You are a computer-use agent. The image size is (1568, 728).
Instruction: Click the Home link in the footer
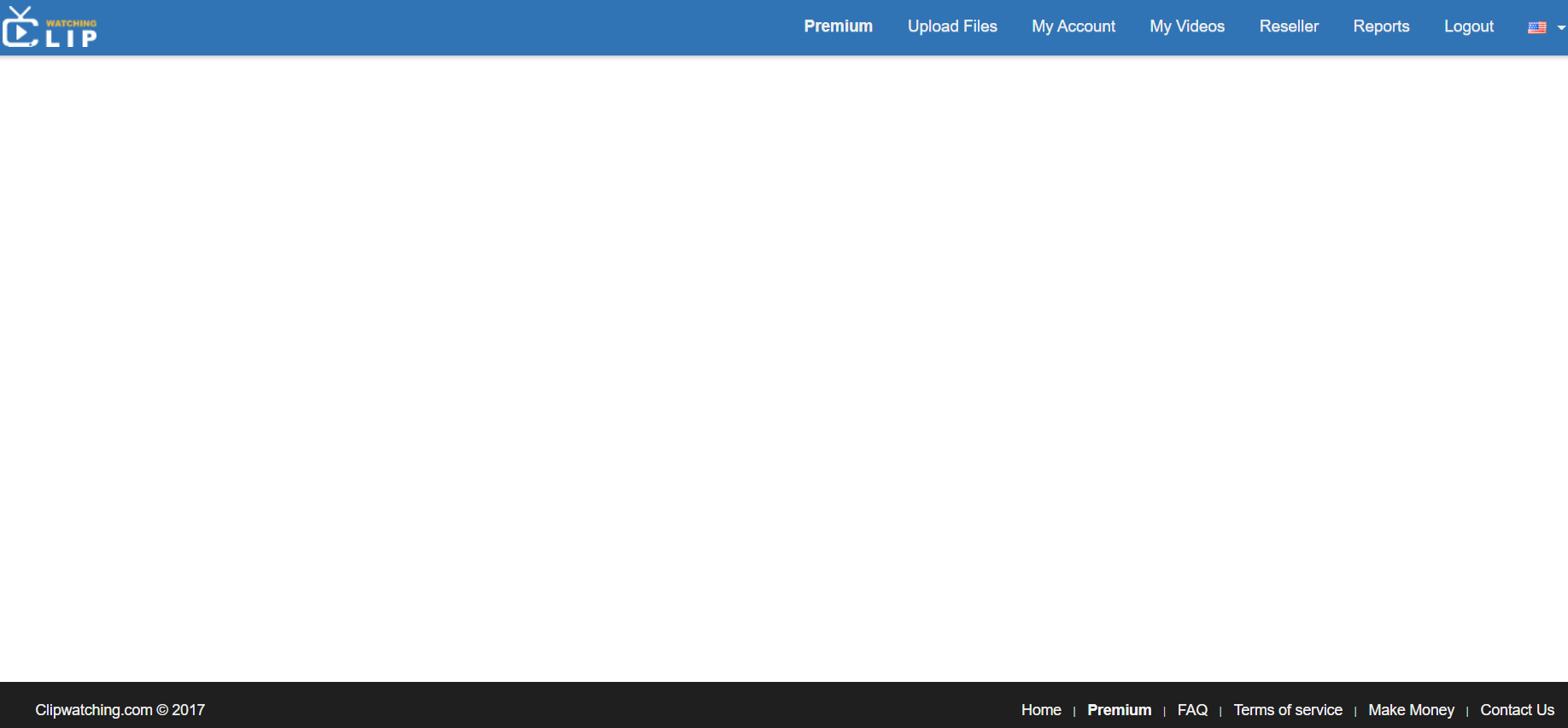1041,710
